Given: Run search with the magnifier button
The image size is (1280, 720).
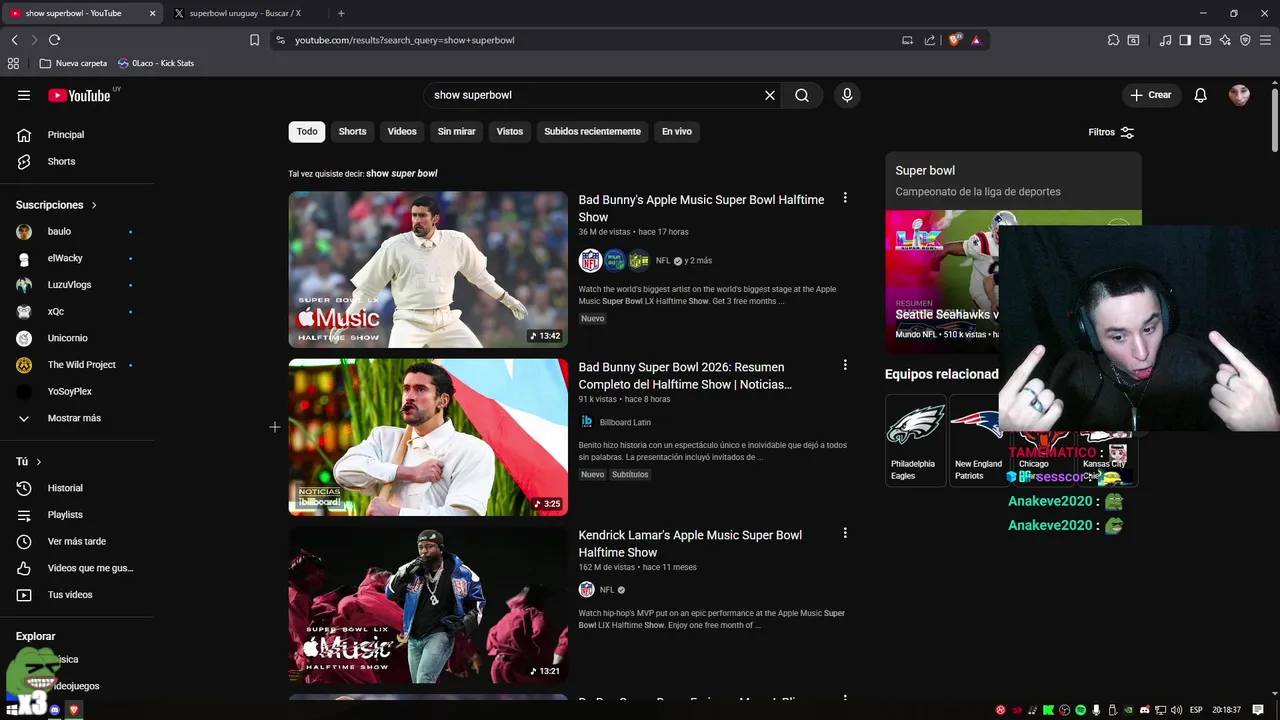Looking at the screenshot, I should [802, 95].
